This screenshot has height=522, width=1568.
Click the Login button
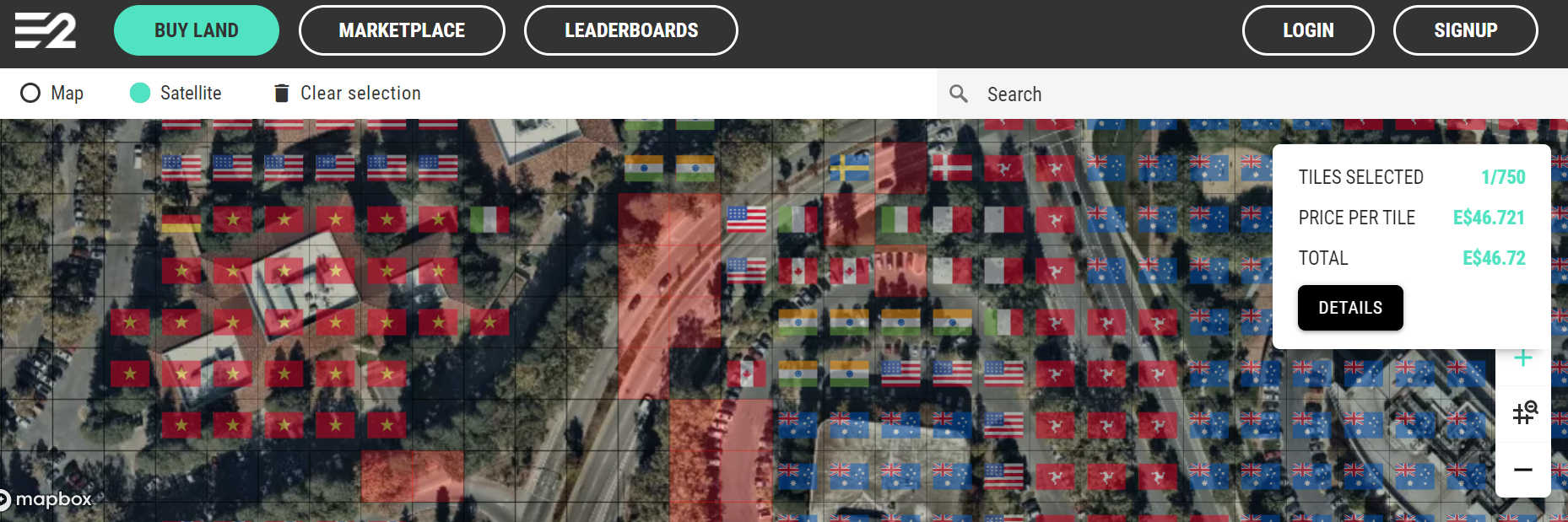[1308, 30]
